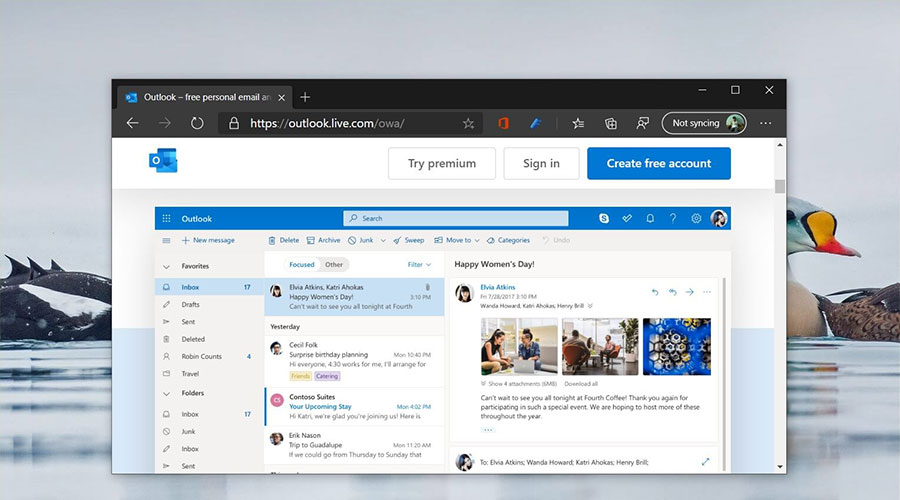Open the Filter dropdown
The width and height of the screenshot is (900, 500).
click(419, 265)
